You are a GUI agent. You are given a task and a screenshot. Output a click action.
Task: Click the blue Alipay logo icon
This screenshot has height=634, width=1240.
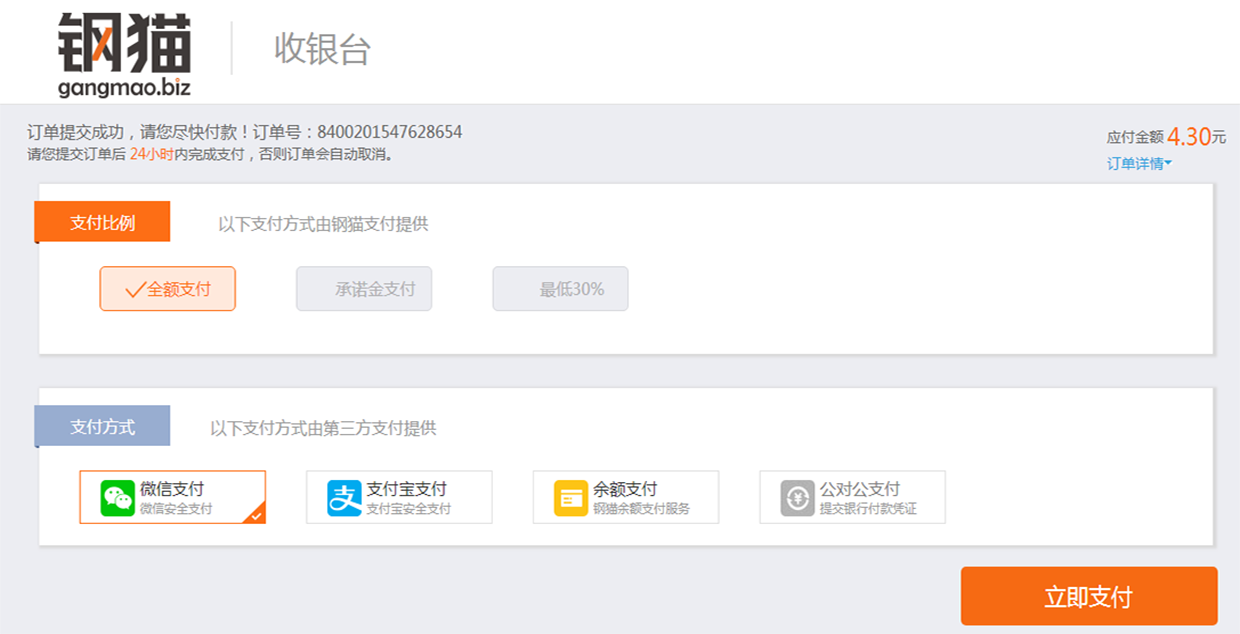[x=344, y=498]
